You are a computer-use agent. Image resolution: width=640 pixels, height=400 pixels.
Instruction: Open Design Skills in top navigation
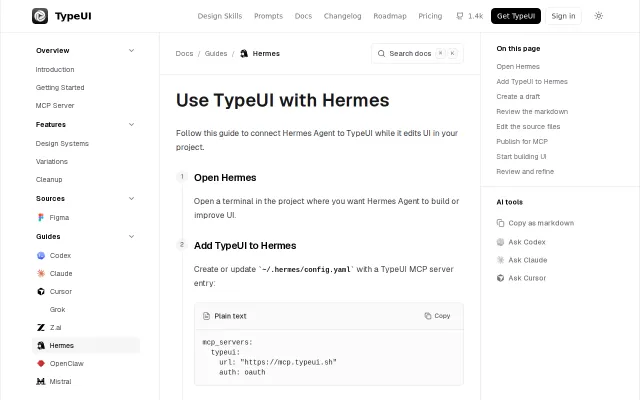220,16
